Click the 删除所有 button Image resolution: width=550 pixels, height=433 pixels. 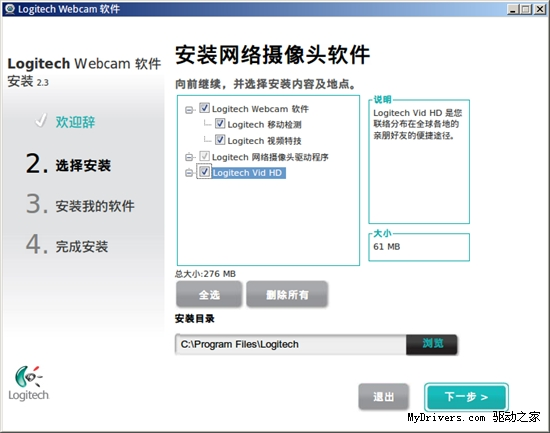(x=287, y=294)
